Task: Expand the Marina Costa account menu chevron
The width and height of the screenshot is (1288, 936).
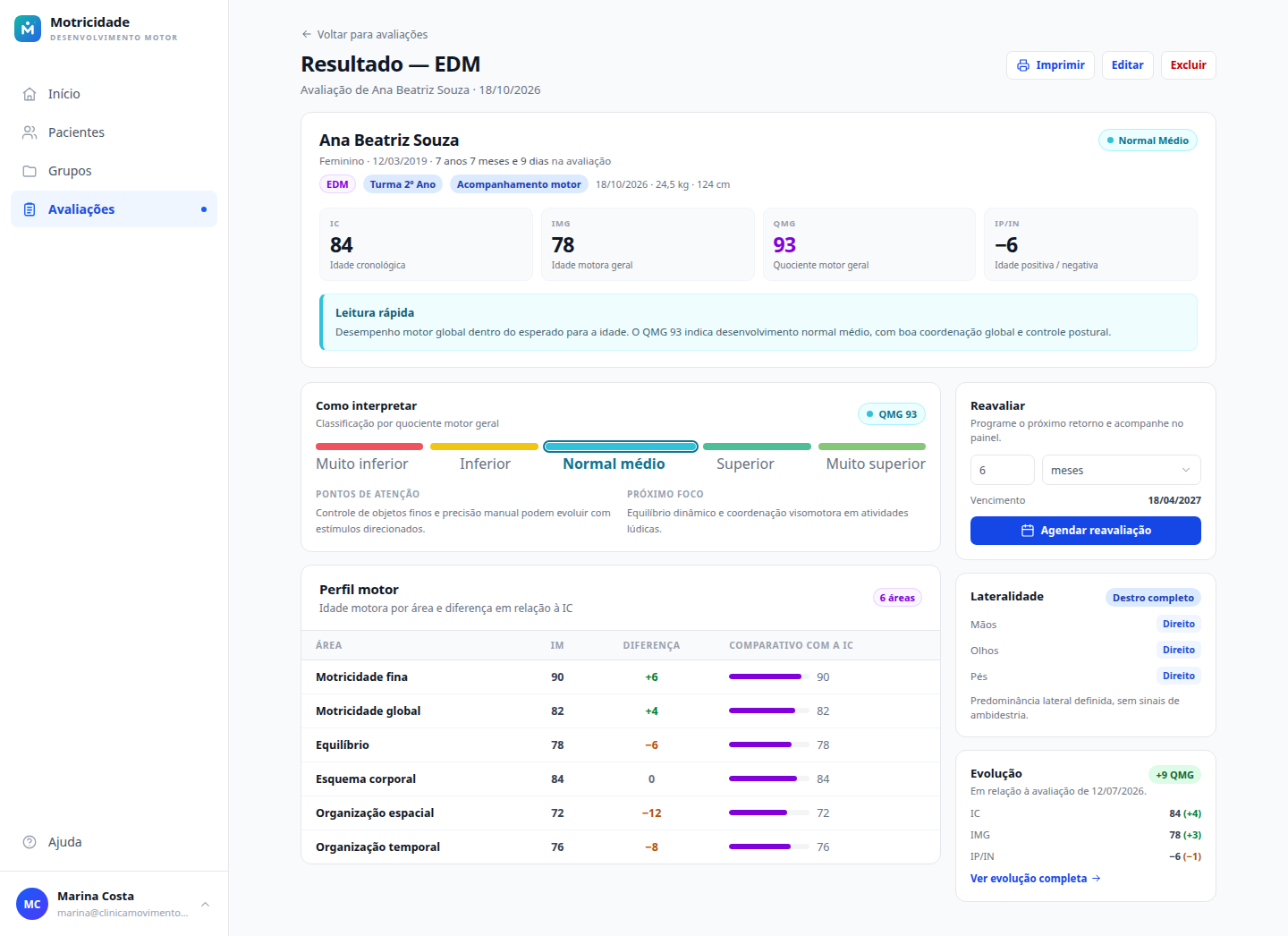Action: coord(206,905)
